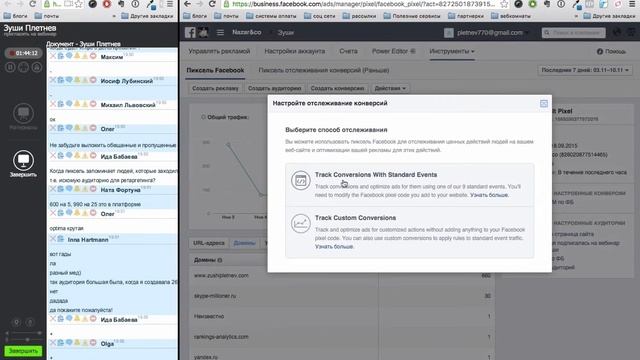Open learn more link under Standard Events
This screenshot has height=360, width=640.
tap(489, 195)
